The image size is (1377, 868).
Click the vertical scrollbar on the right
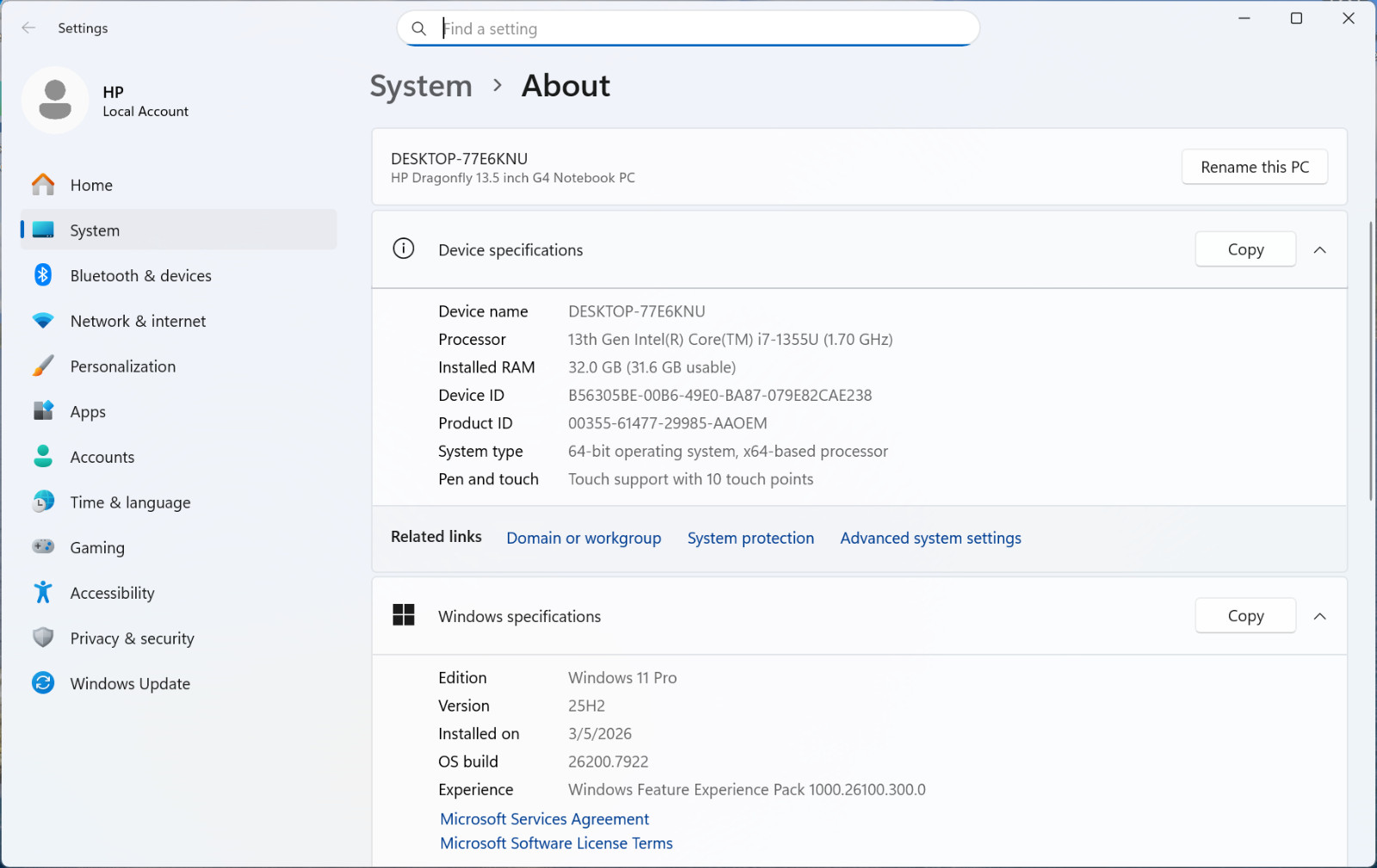click(1371, 361)
